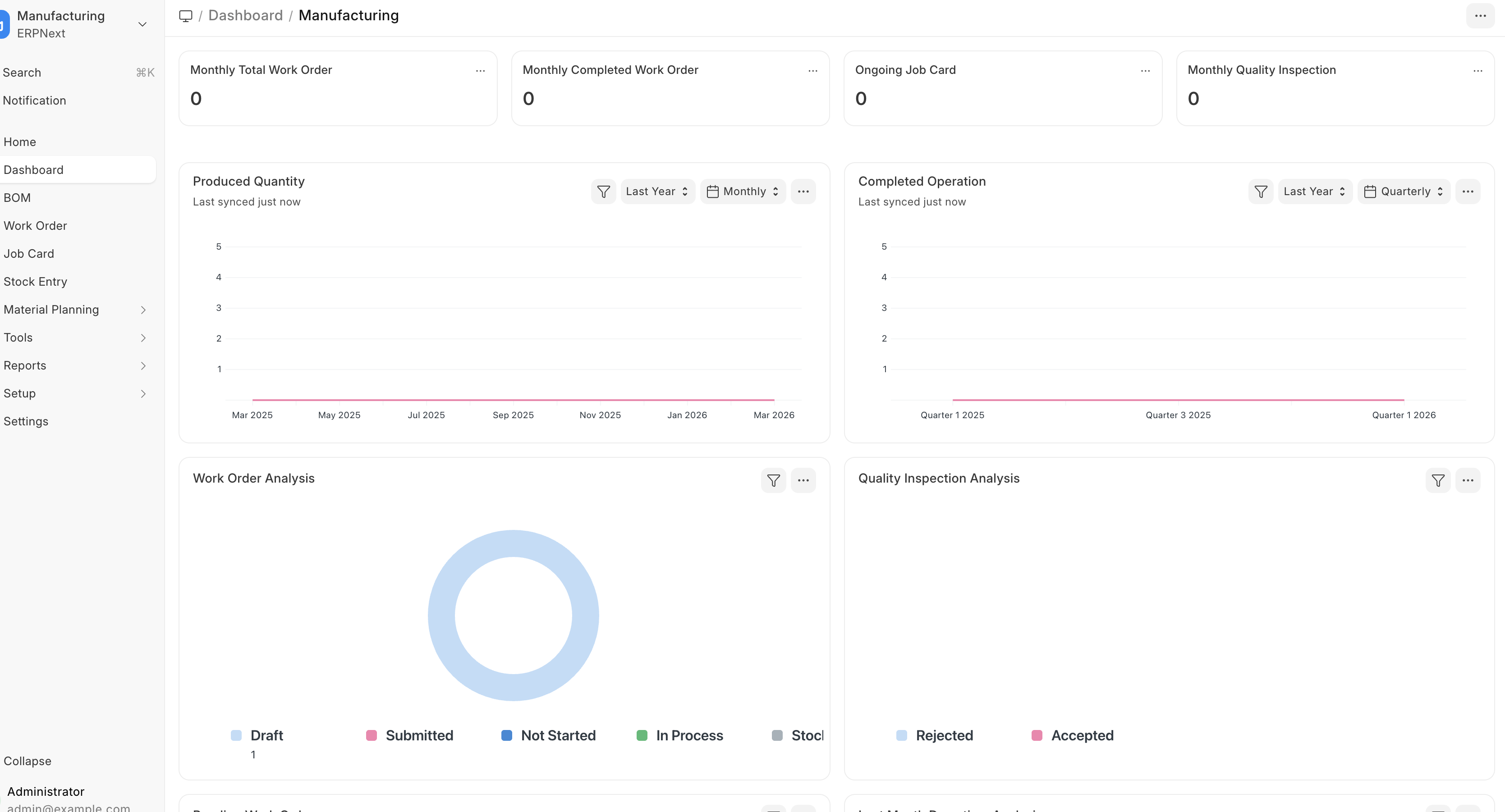
Task: Open the Last Year dropdown on Produced Quantity
Action: point(656,191)
